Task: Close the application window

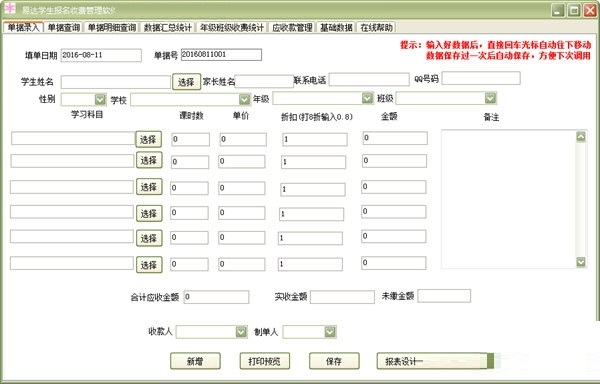Action: click(x=590, y=10)
